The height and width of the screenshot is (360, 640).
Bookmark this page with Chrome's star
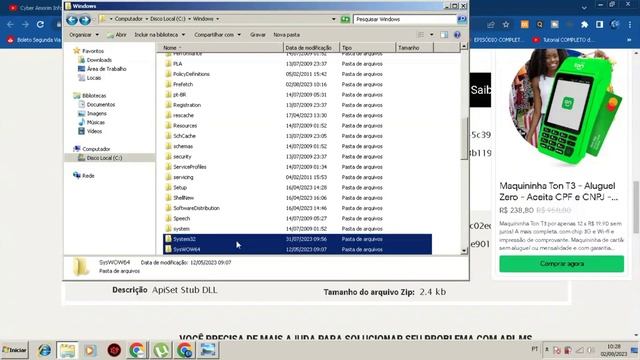point(506,24)
